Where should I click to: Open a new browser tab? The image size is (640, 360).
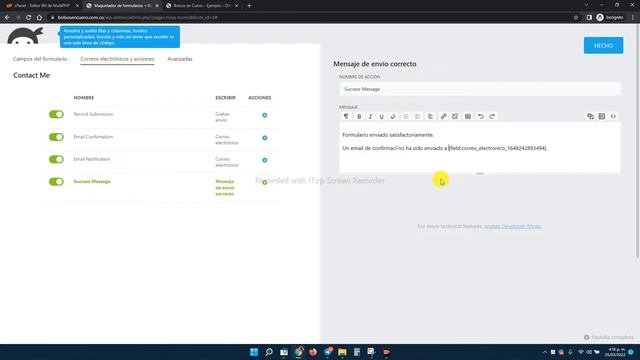point(249,6)
